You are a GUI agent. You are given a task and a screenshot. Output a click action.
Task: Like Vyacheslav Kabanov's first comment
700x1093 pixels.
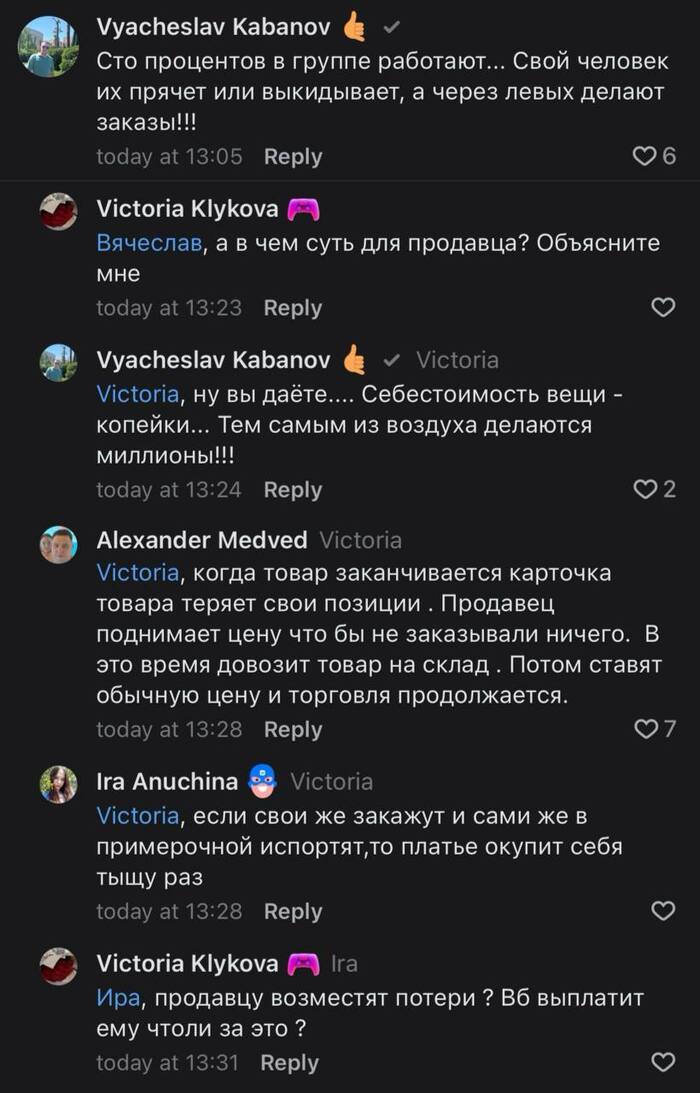pyautogui.click(x=646, y=156)
